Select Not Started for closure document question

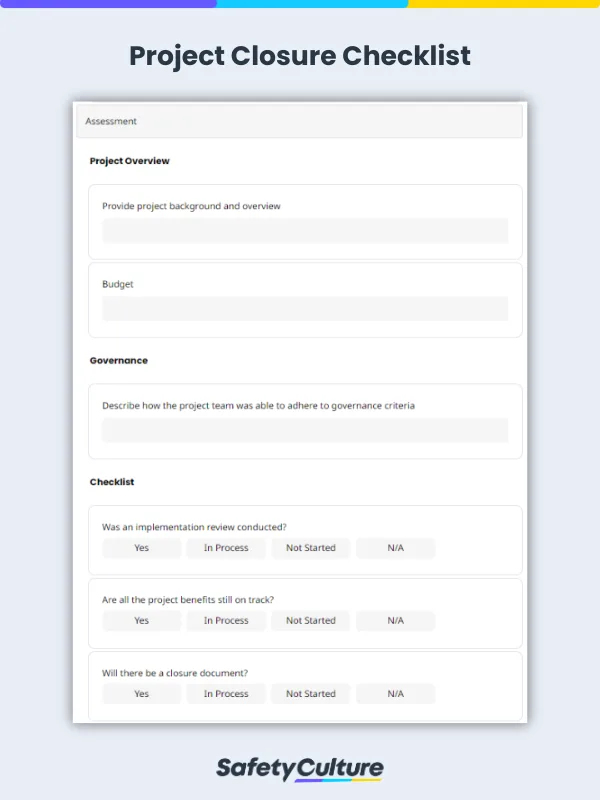click(310, 694)
